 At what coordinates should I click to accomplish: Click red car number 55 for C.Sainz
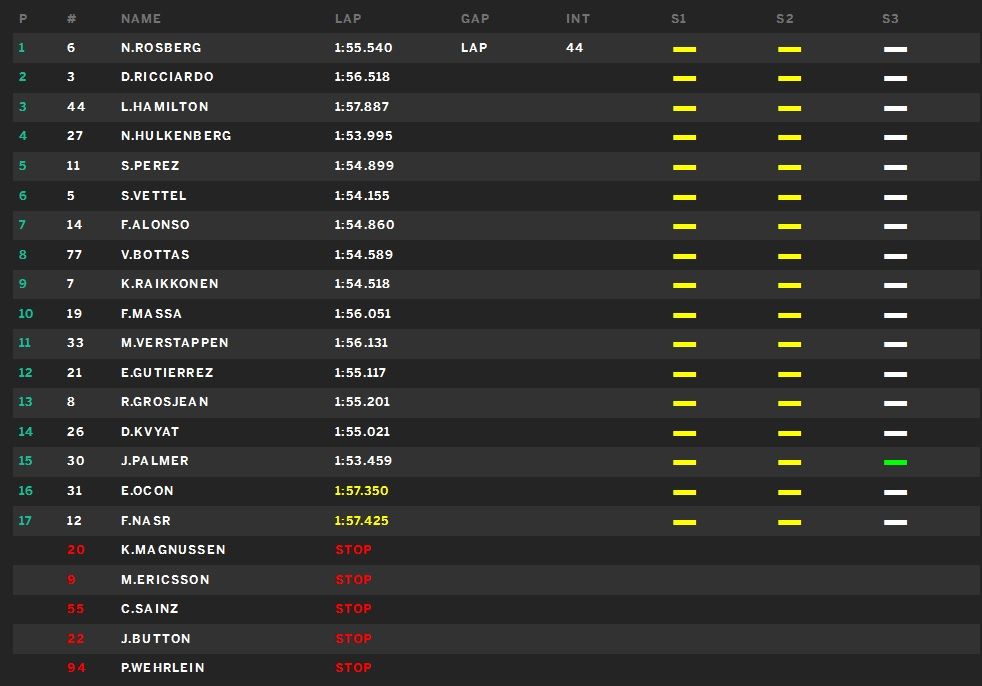tap(75, 609)
